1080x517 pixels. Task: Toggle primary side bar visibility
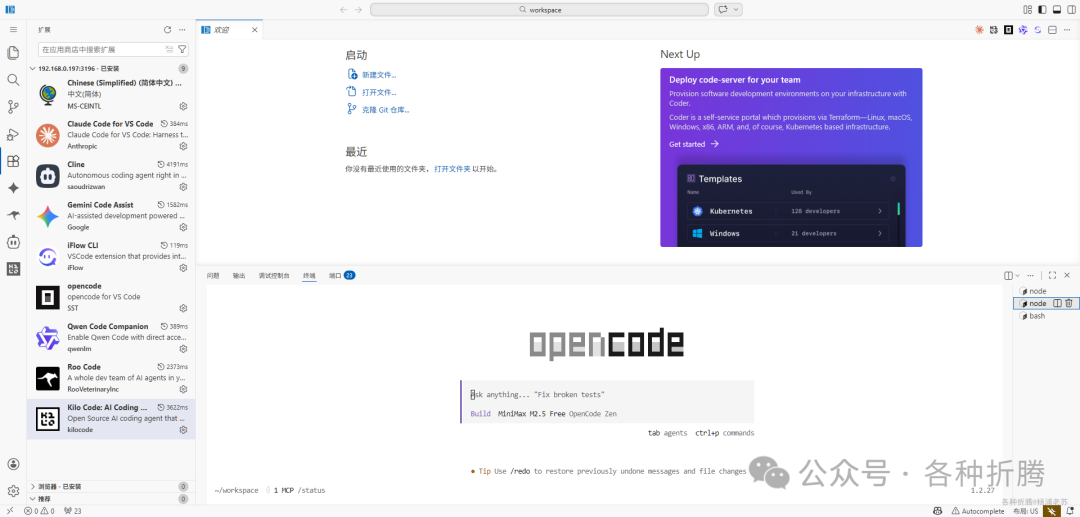coord(1042,10)
